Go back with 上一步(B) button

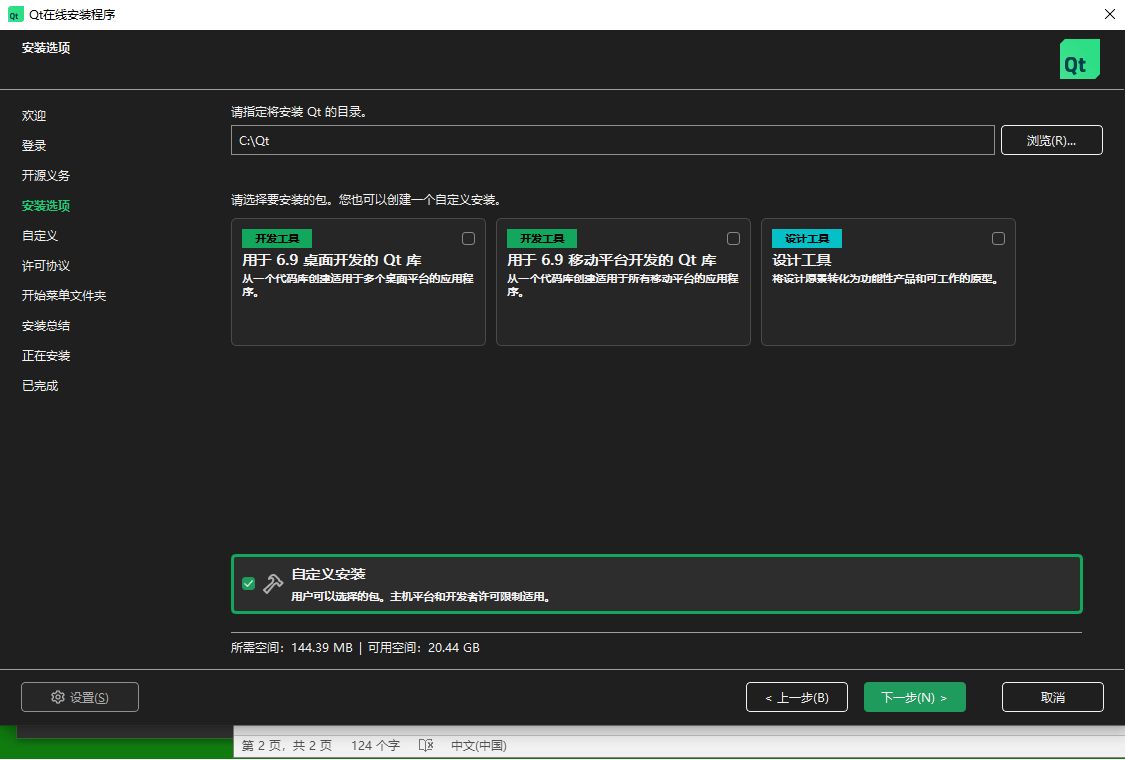[796, 697]
